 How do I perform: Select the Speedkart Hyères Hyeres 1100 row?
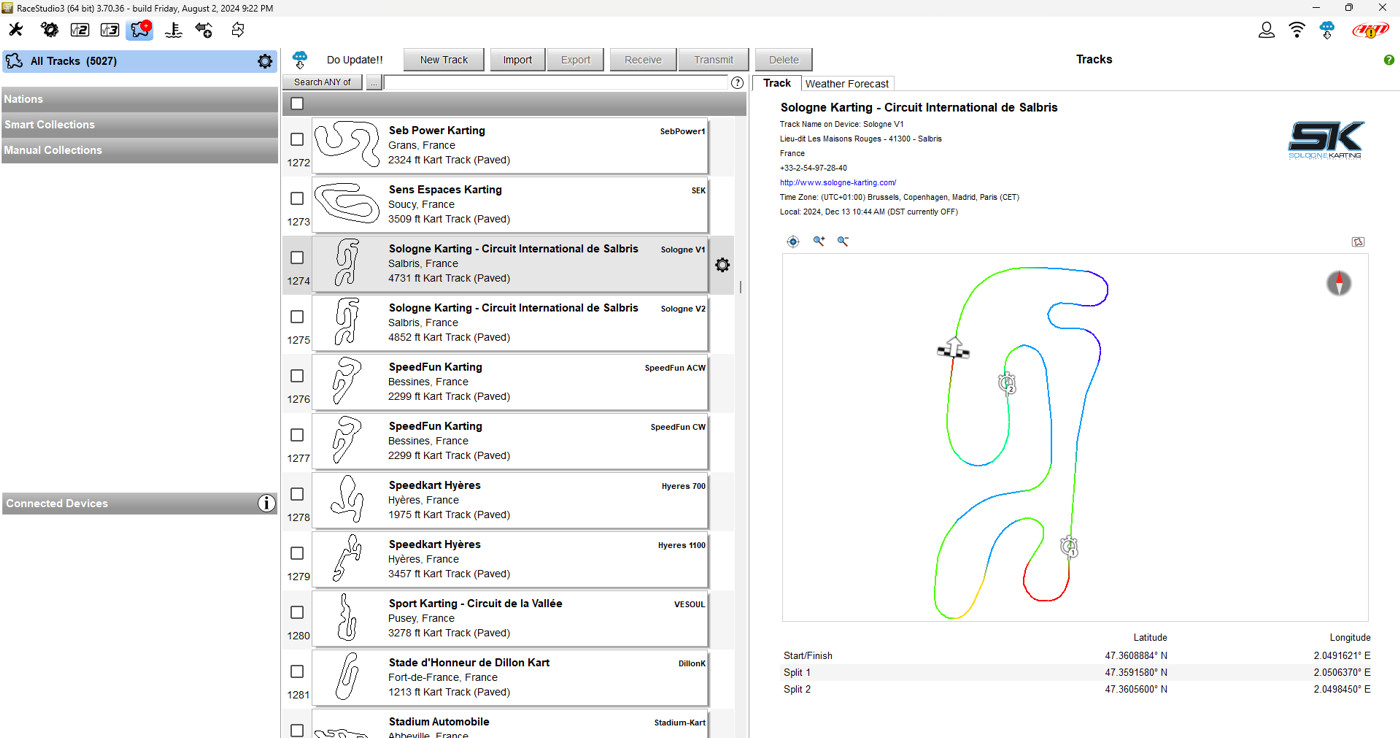510,559
